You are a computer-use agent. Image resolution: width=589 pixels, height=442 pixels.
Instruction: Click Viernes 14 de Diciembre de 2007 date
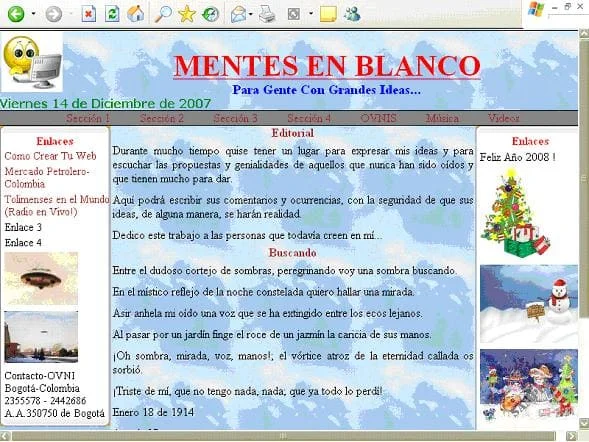click(106, 103)
